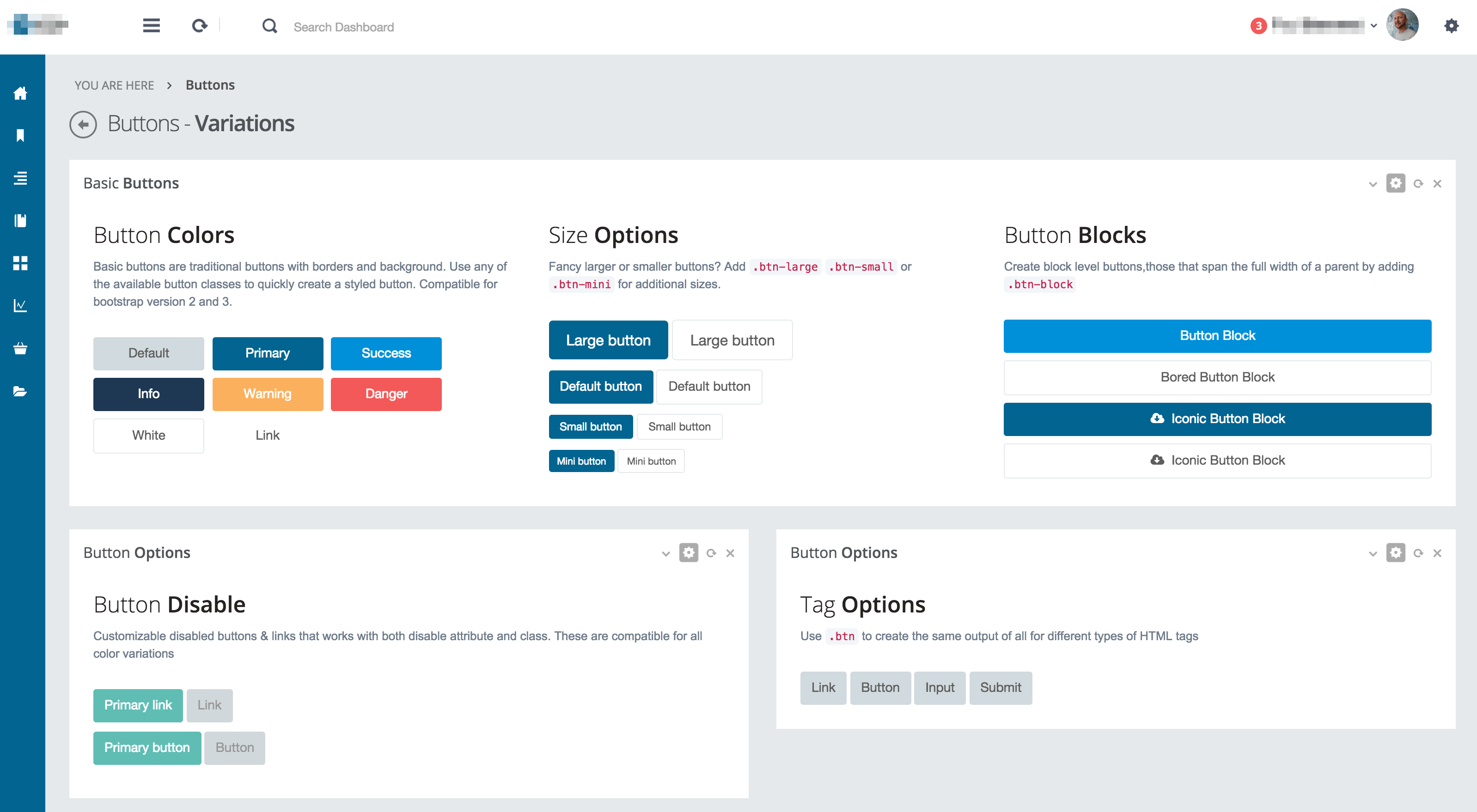
Task: Click the grid layout sidebar icon
Action: 21,263
